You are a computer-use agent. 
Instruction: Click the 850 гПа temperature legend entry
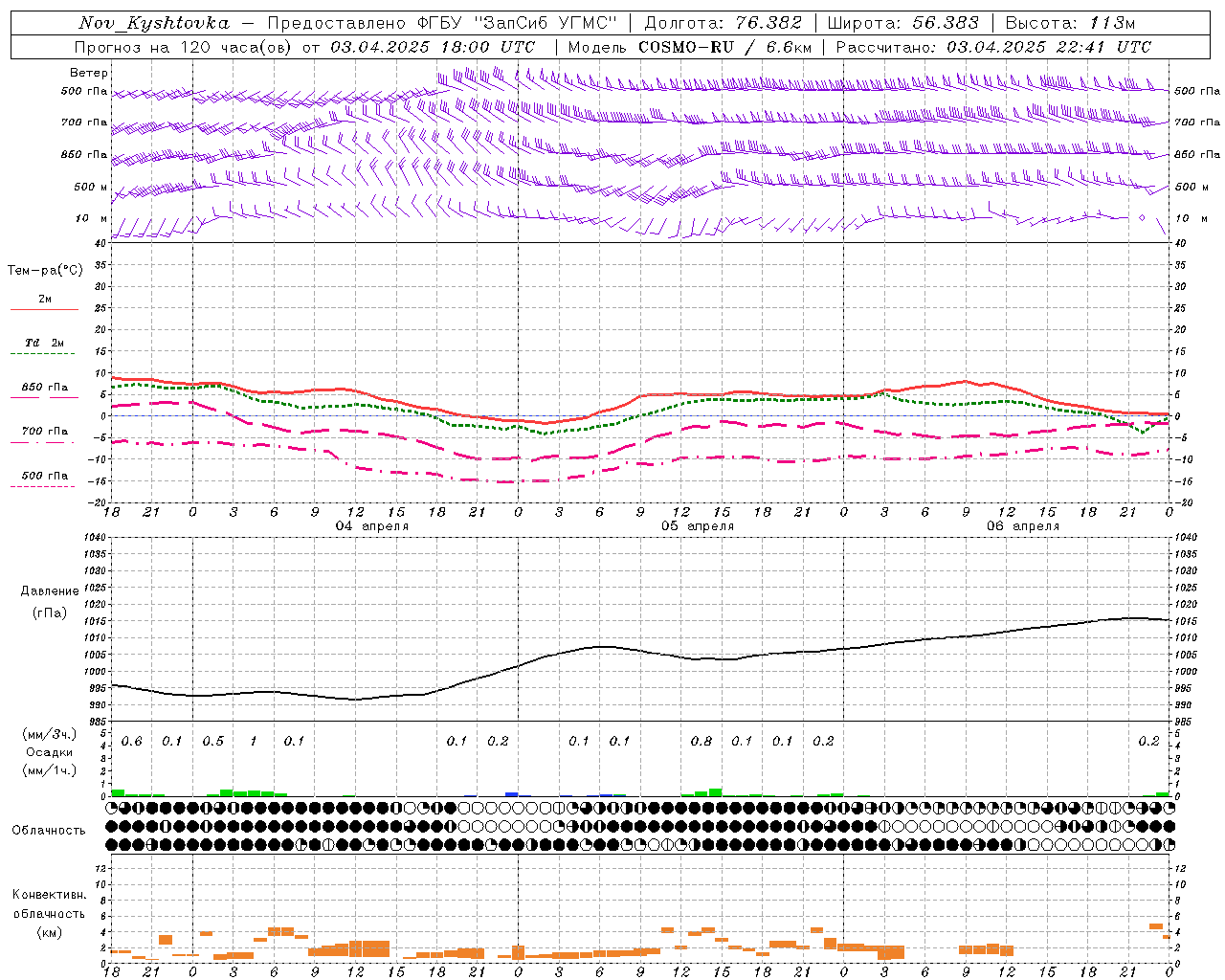[x=44, y=388]
